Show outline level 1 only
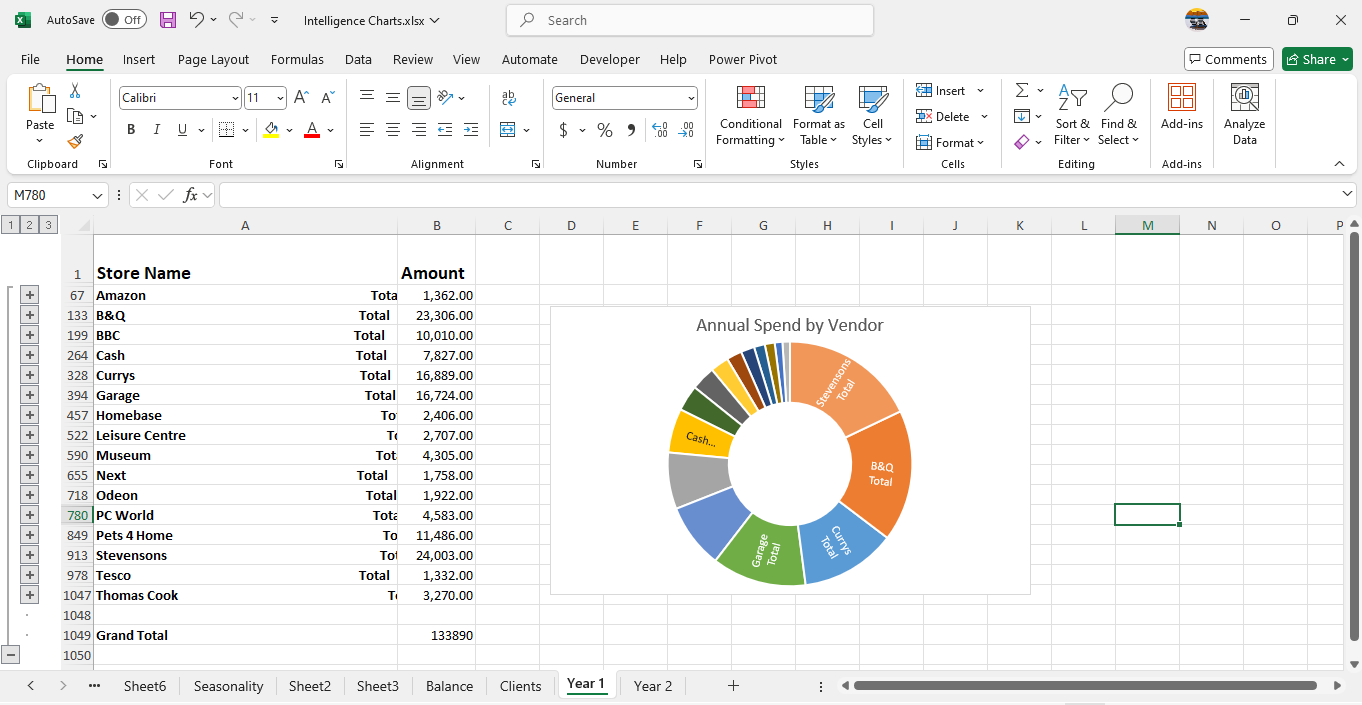Screen dimensions: 1362x705 tap(11, 225)
